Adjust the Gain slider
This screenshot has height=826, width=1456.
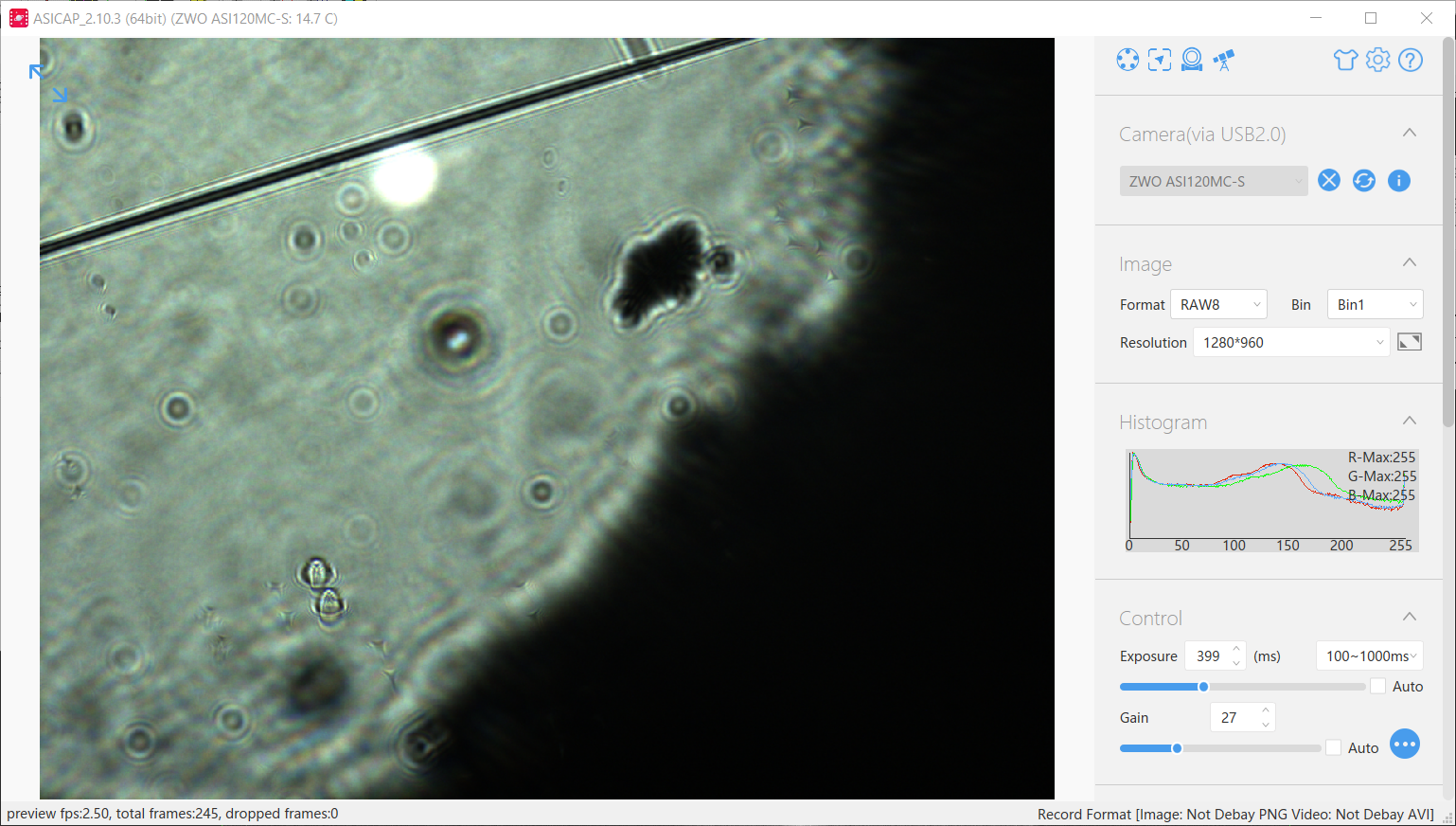1220,748
